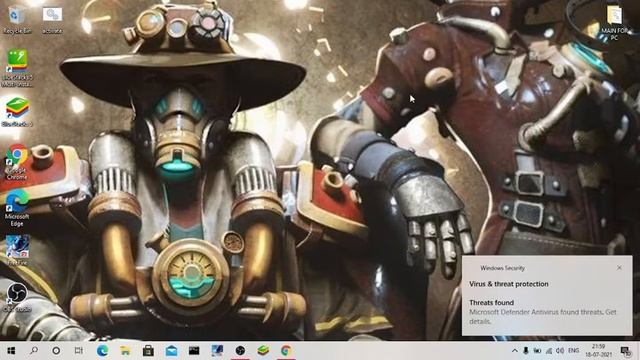
Task: Open the black terminal taskbar icon
Action: coord(194,351)
